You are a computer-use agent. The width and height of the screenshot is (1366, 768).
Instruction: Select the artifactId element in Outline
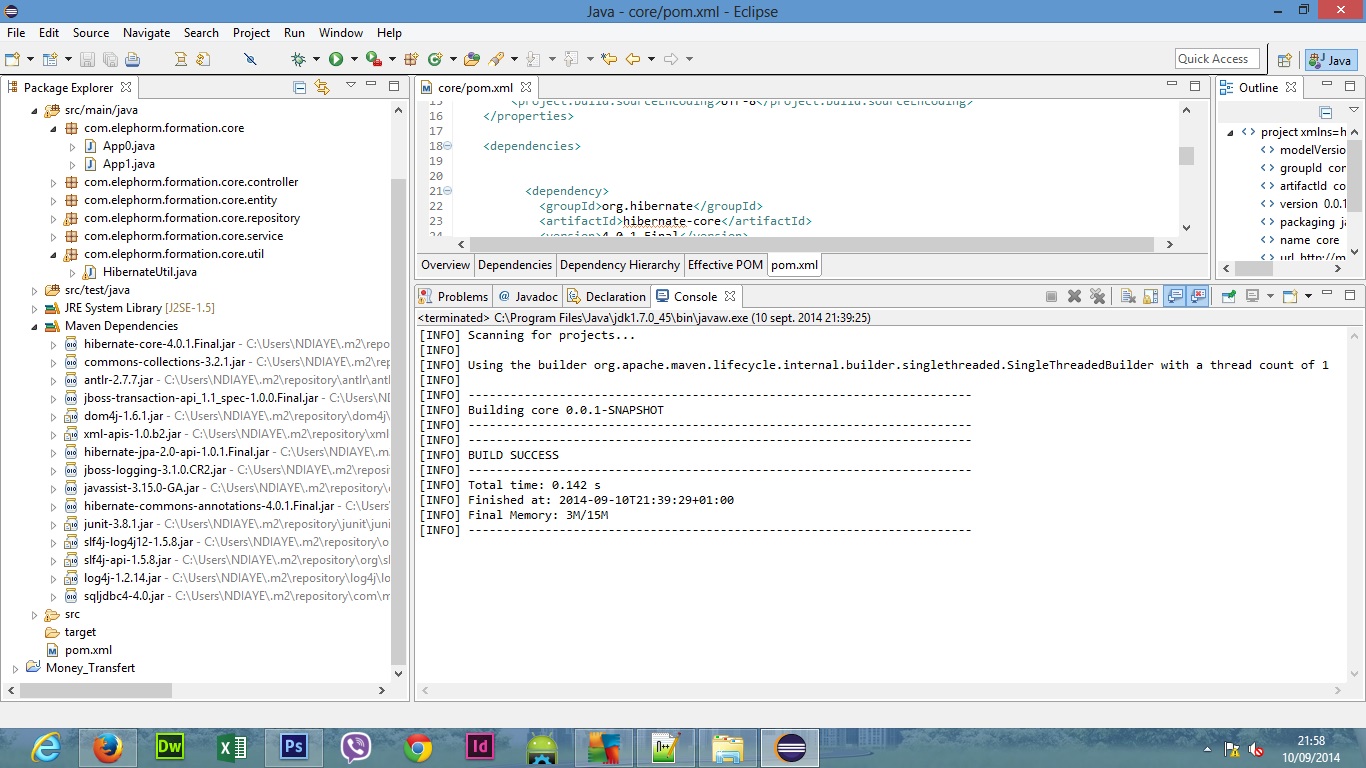(1304, 186)
